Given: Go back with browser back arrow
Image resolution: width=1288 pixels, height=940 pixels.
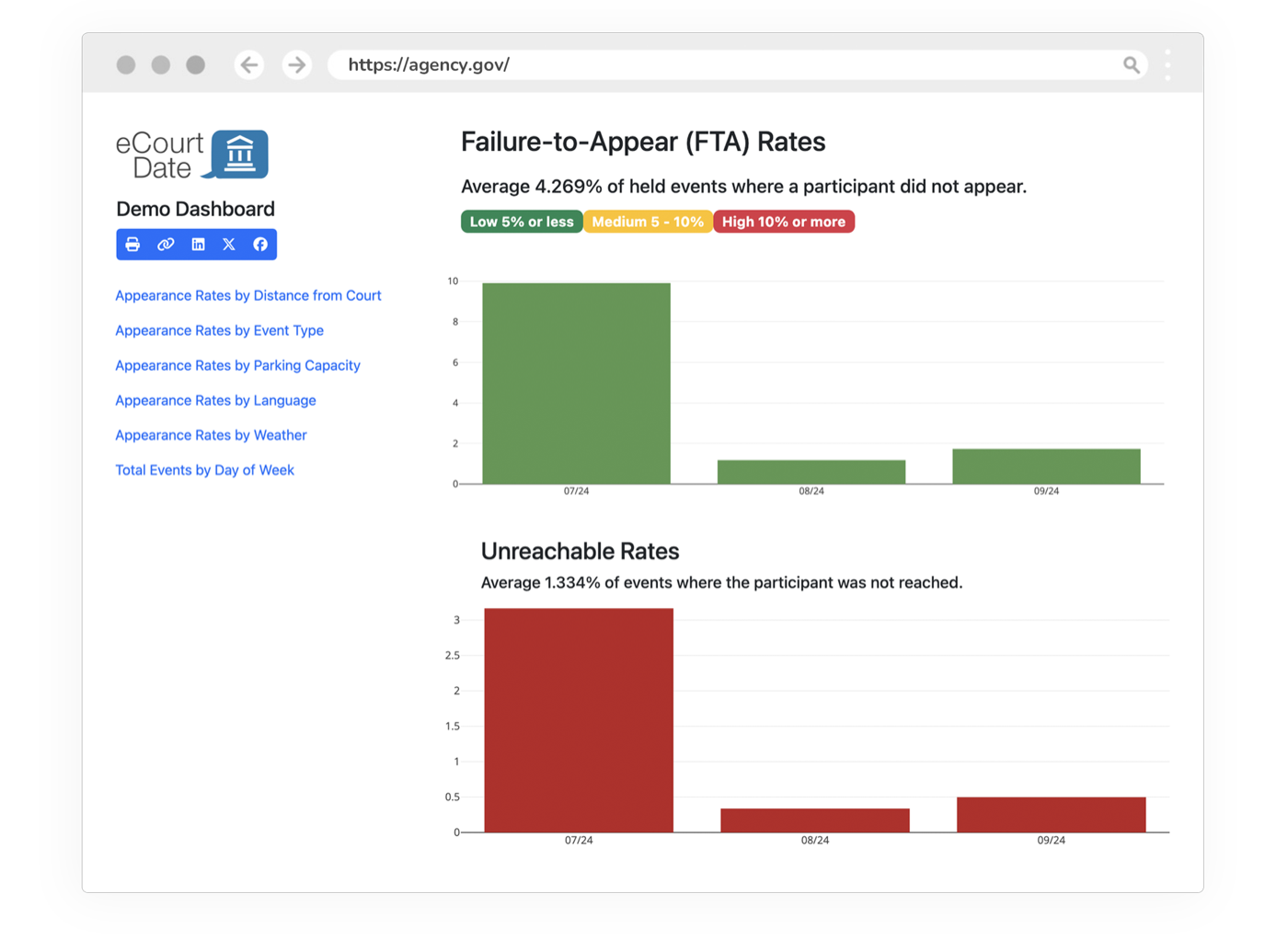Looking at the screenshot, I should click(x=249, y=64).
